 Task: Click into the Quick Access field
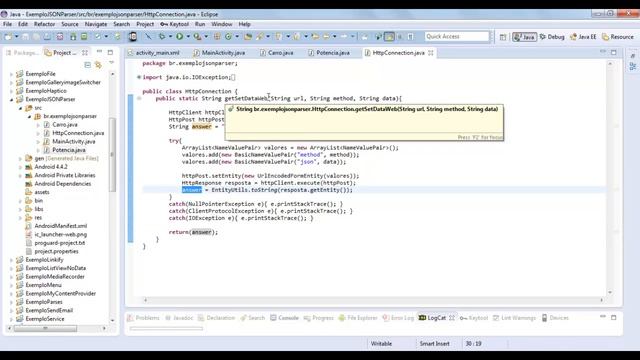click(456, 36)
